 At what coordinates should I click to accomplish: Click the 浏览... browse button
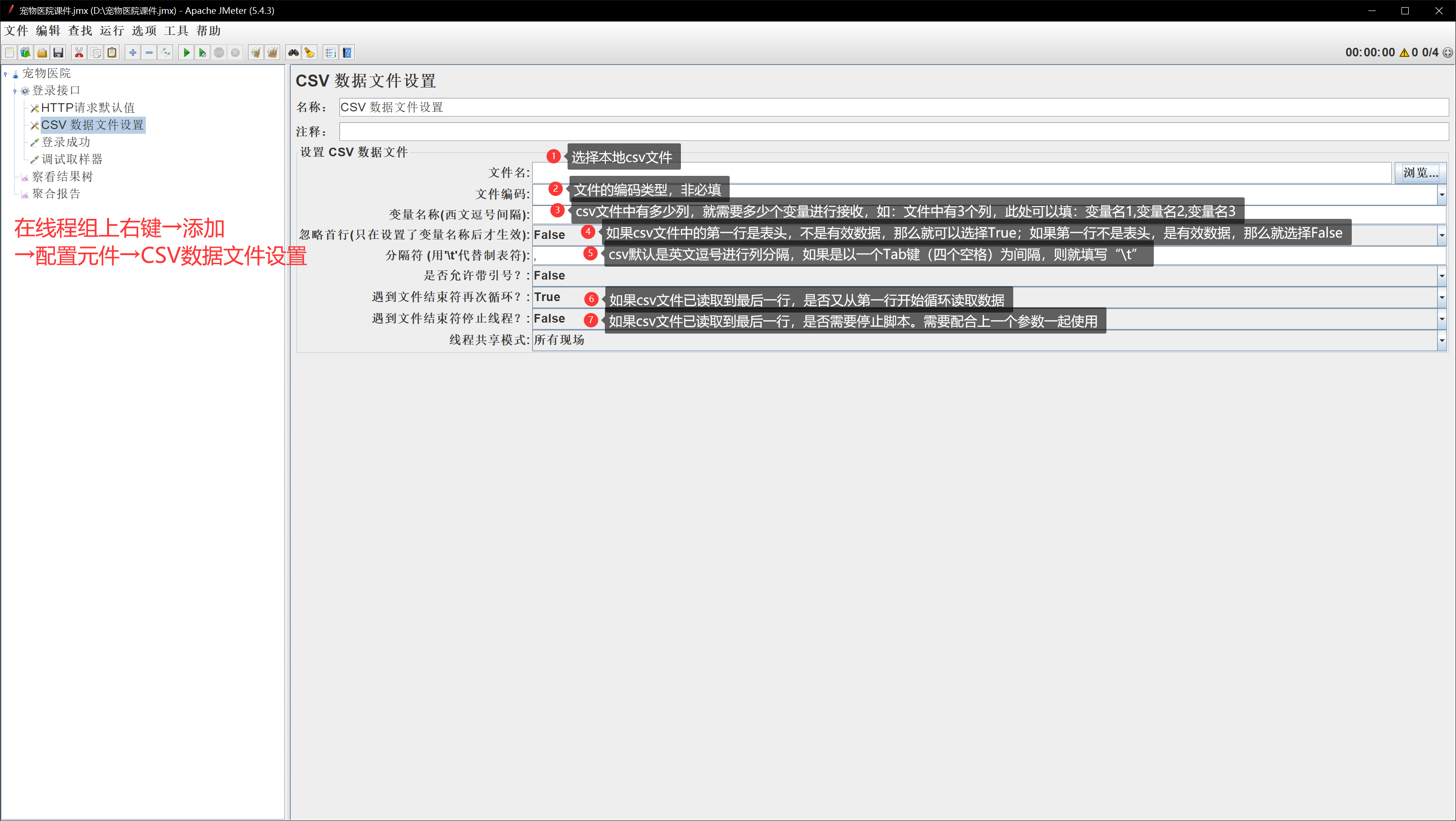(x=1420, y=173)
